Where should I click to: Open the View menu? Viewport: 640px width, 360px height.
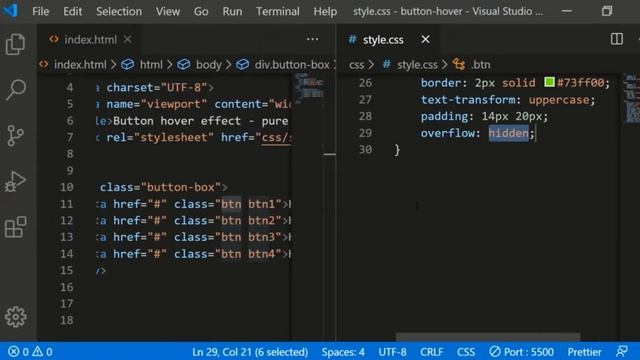point(167,11)
